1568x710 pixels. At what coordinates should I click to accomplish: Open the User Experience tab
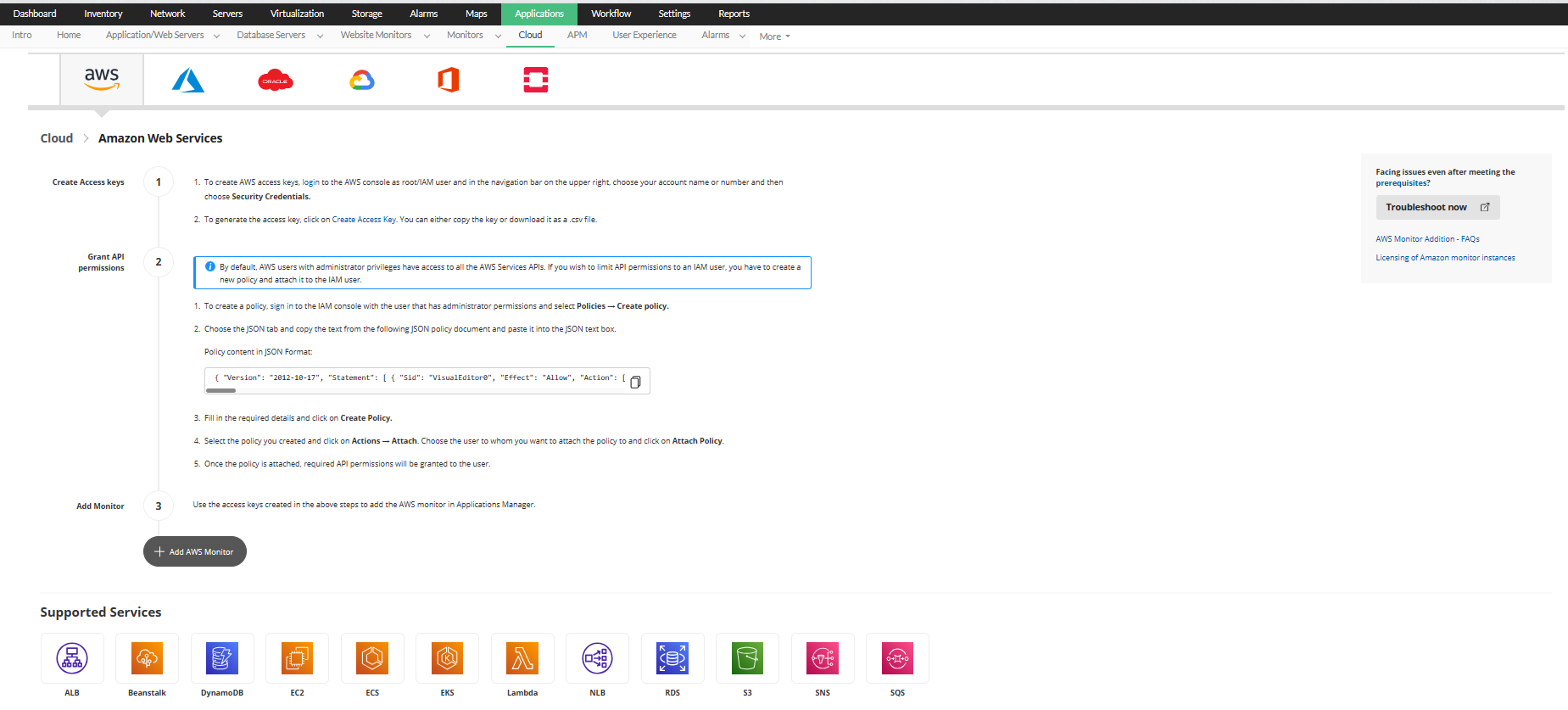(644, 36)
